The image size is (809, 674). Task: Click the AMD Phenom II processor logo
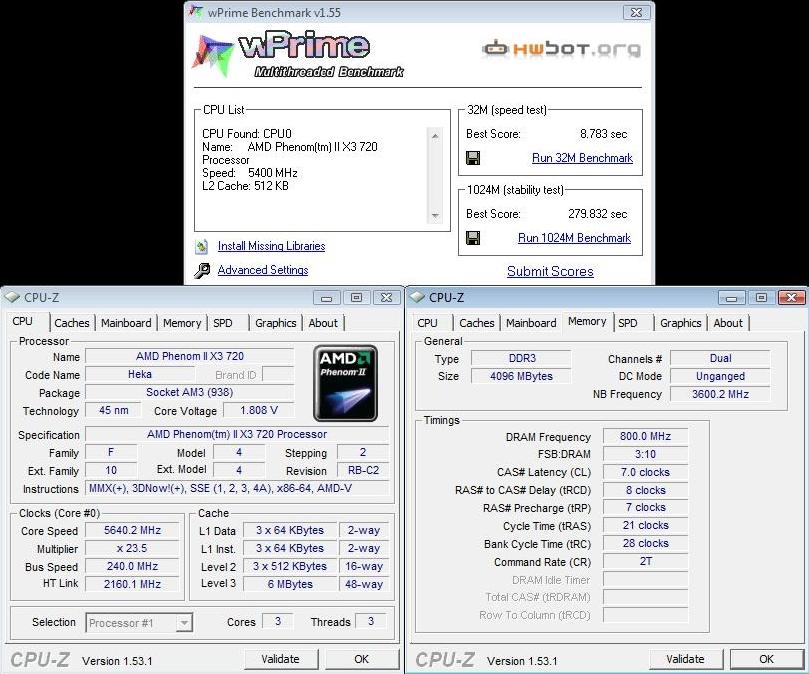tap(345, 383)
